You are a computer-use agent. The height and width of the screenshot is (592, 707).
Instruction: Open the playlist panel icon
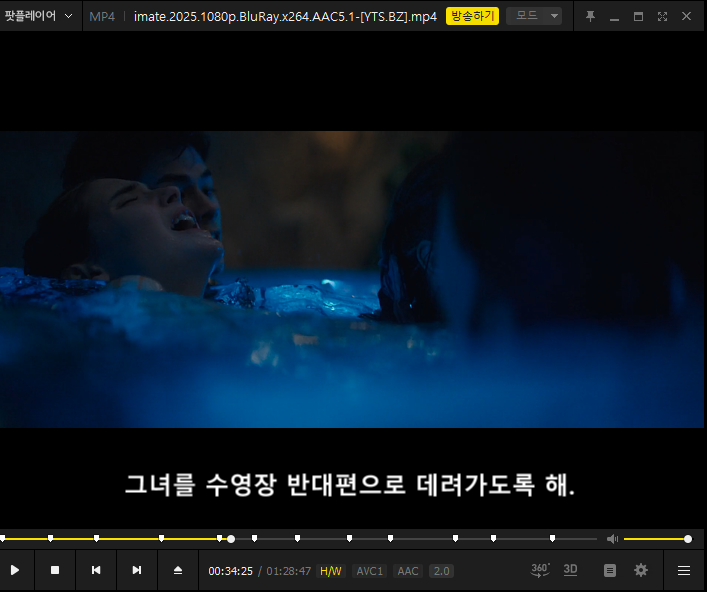(x=610, y=570)
